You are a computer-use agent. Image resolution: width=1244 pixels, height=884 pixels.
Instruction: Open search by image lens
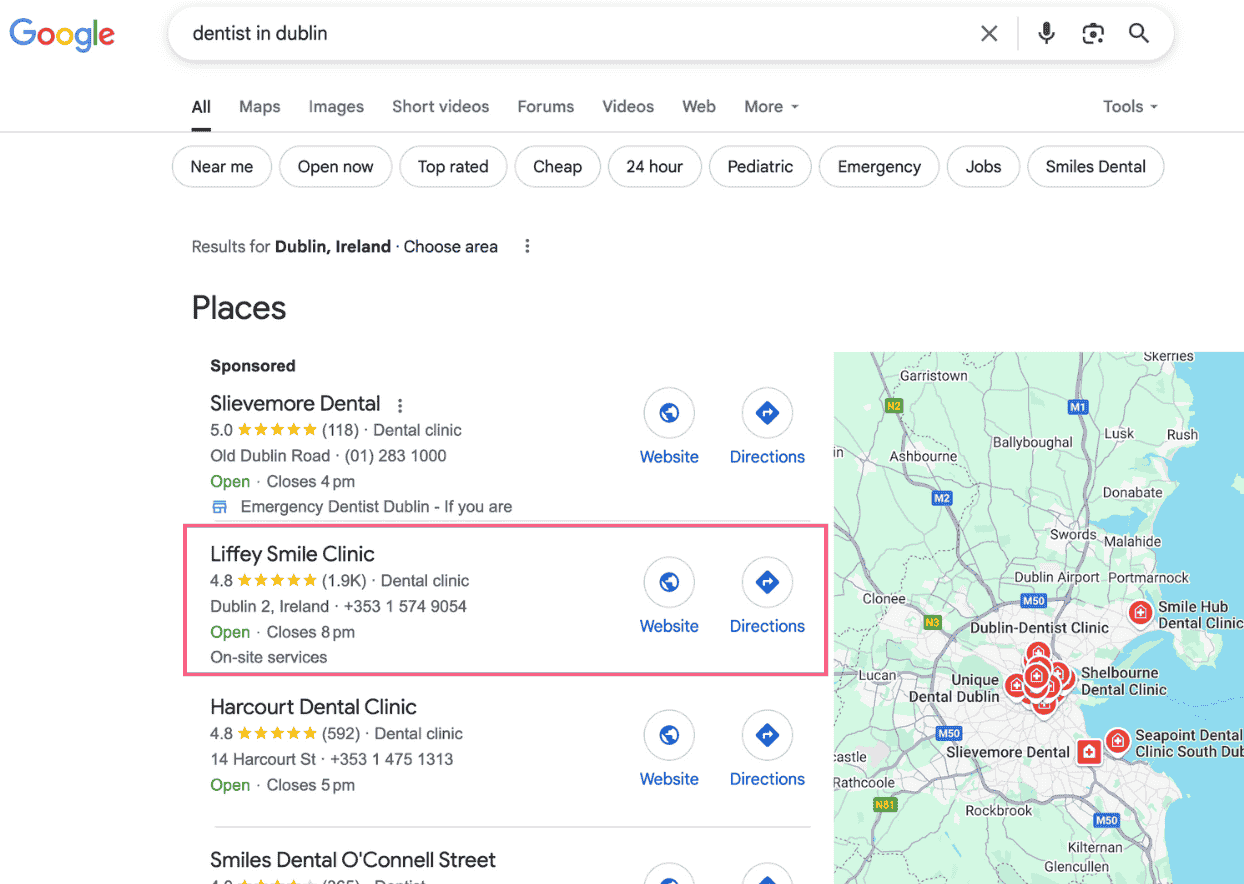(x=1093, y=33)
